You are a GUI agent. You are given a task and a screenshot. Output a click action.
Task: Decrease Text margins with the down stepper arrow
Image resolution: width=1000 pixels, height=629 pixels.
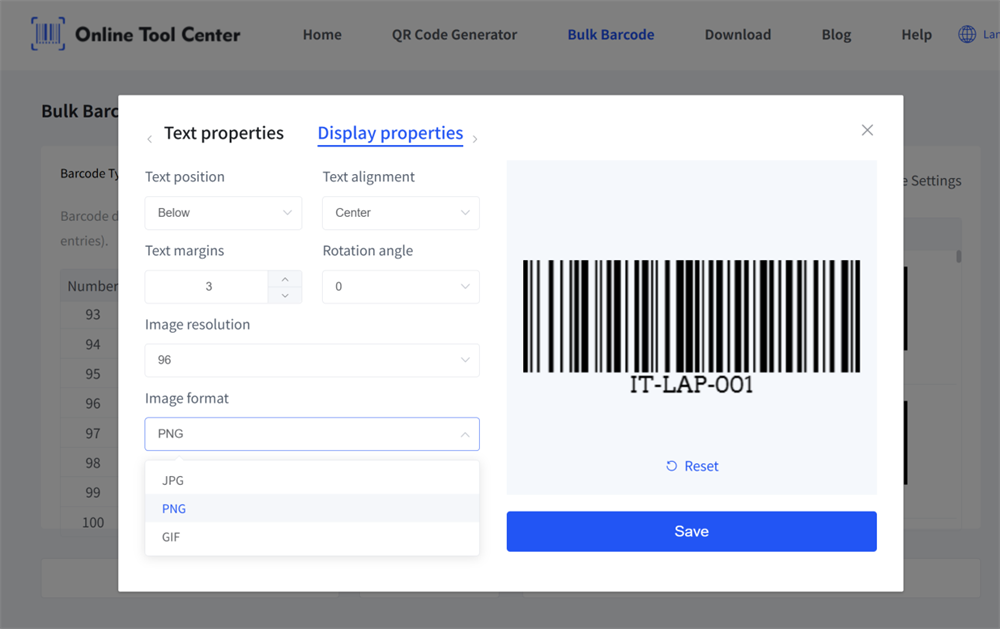tap(285, 293)
